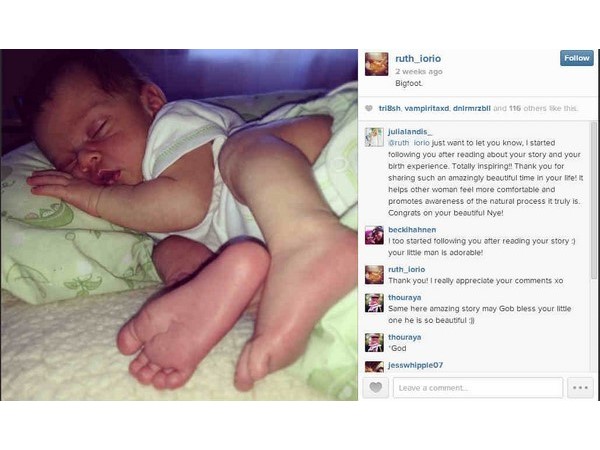Image resolution: width=600 pixels, height=450 pixels.
Task: Open ruth_iorio username link in header
Action: [x=418, y=59]
